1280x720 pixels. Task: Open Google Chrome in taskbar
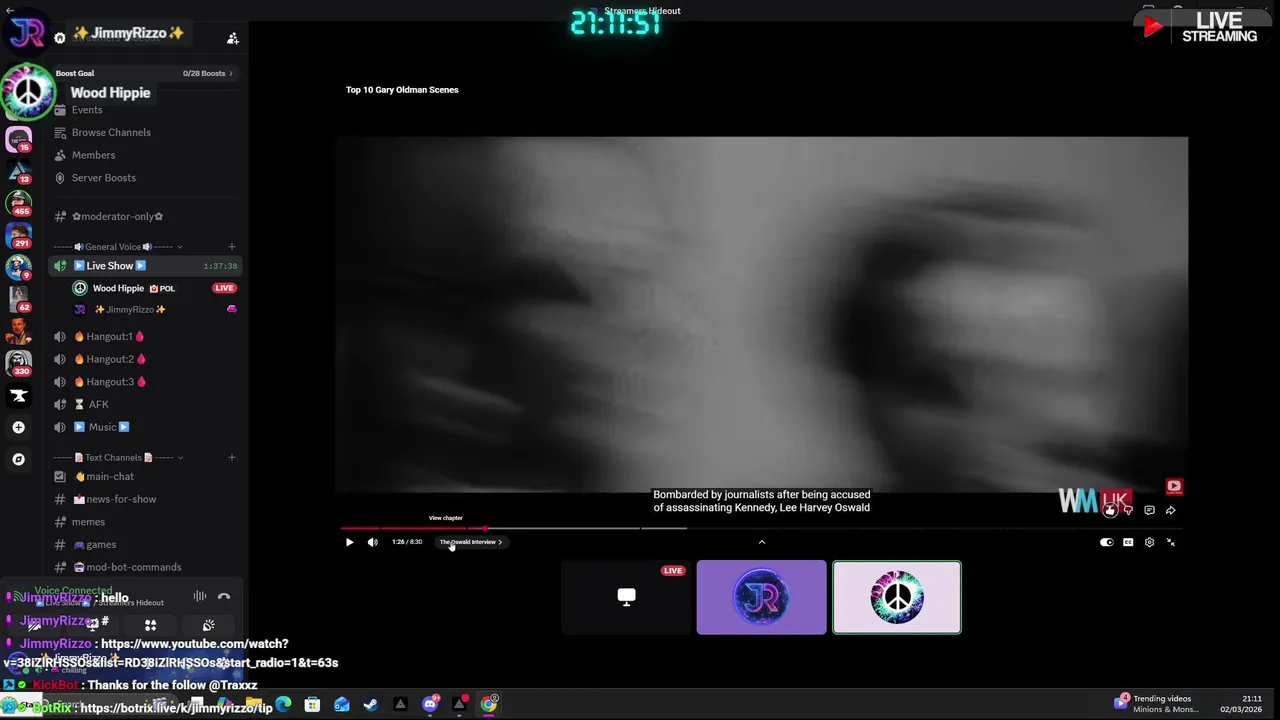tap(488, 704)
